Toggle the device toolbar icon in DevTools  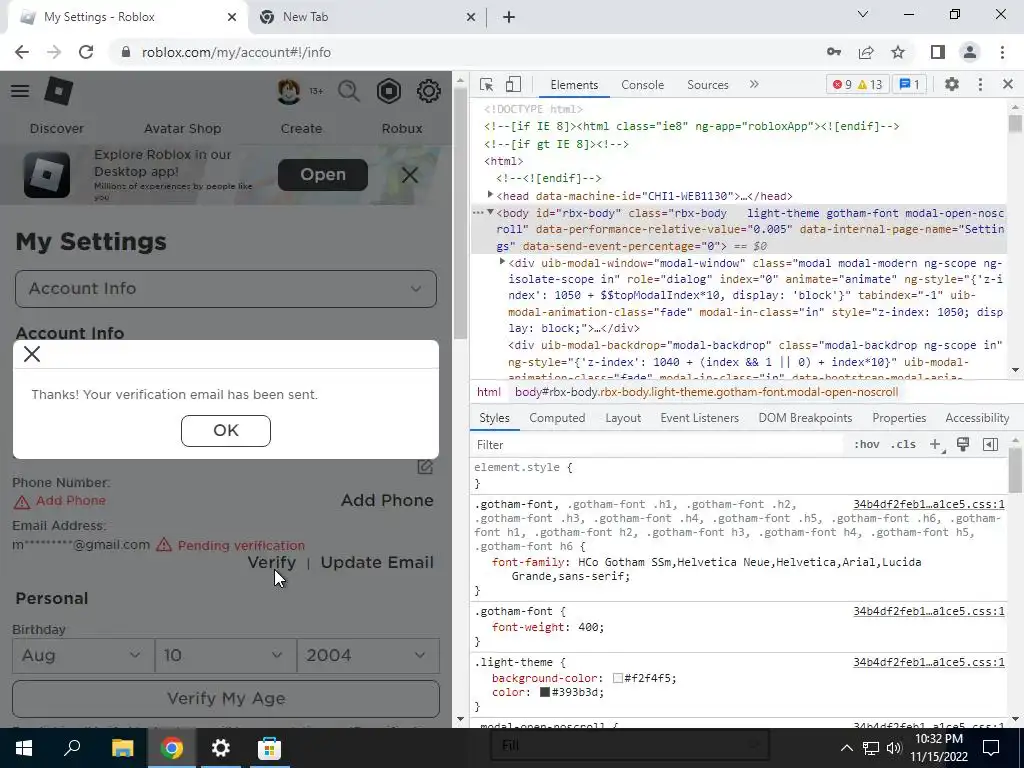513,84
